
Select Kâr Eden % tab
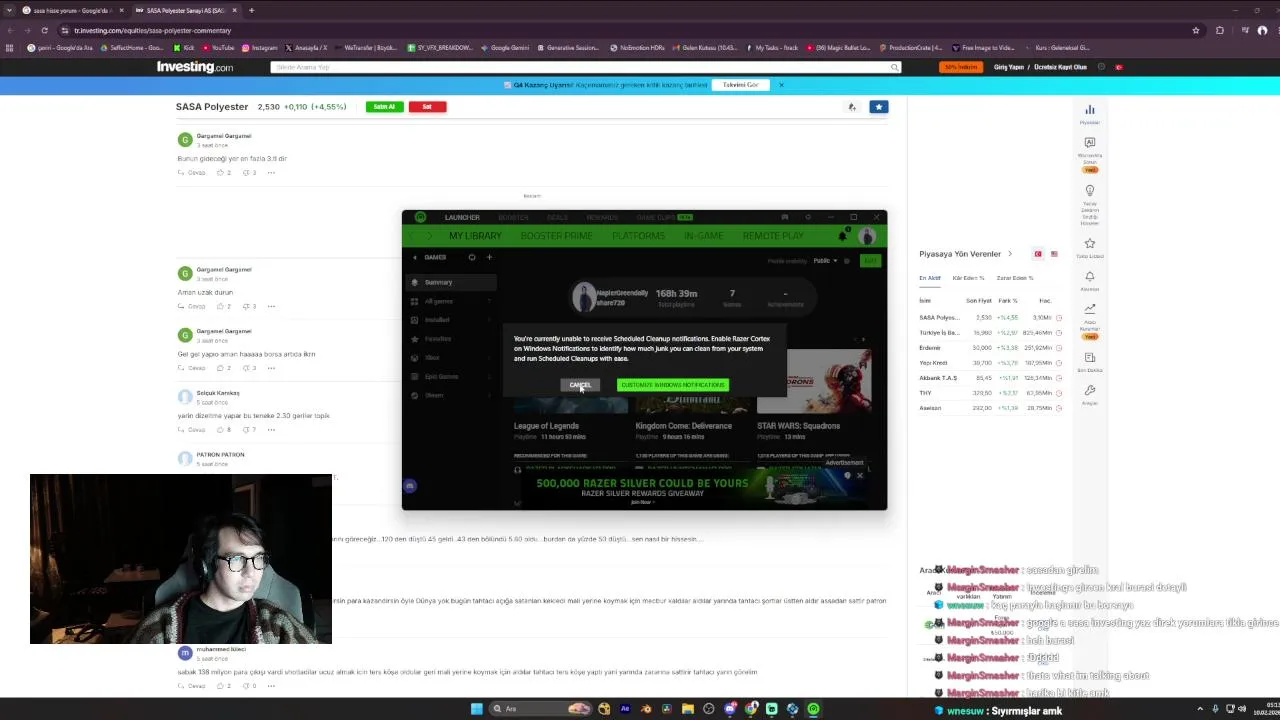(968, 278)
